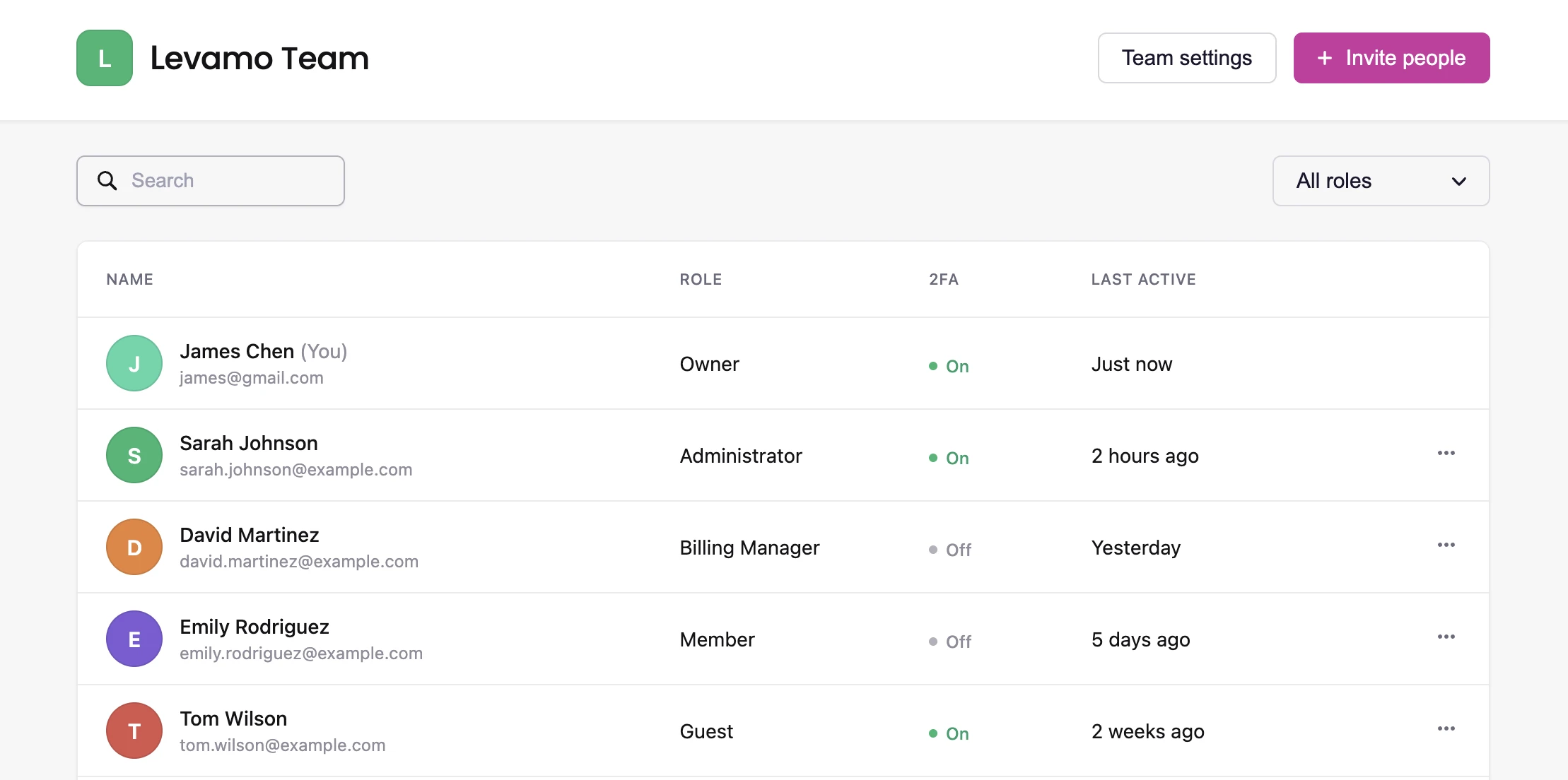Click the name David Martinez
Screen dimensions: 1568x780
pyautogui.click(x=250, y=535)
